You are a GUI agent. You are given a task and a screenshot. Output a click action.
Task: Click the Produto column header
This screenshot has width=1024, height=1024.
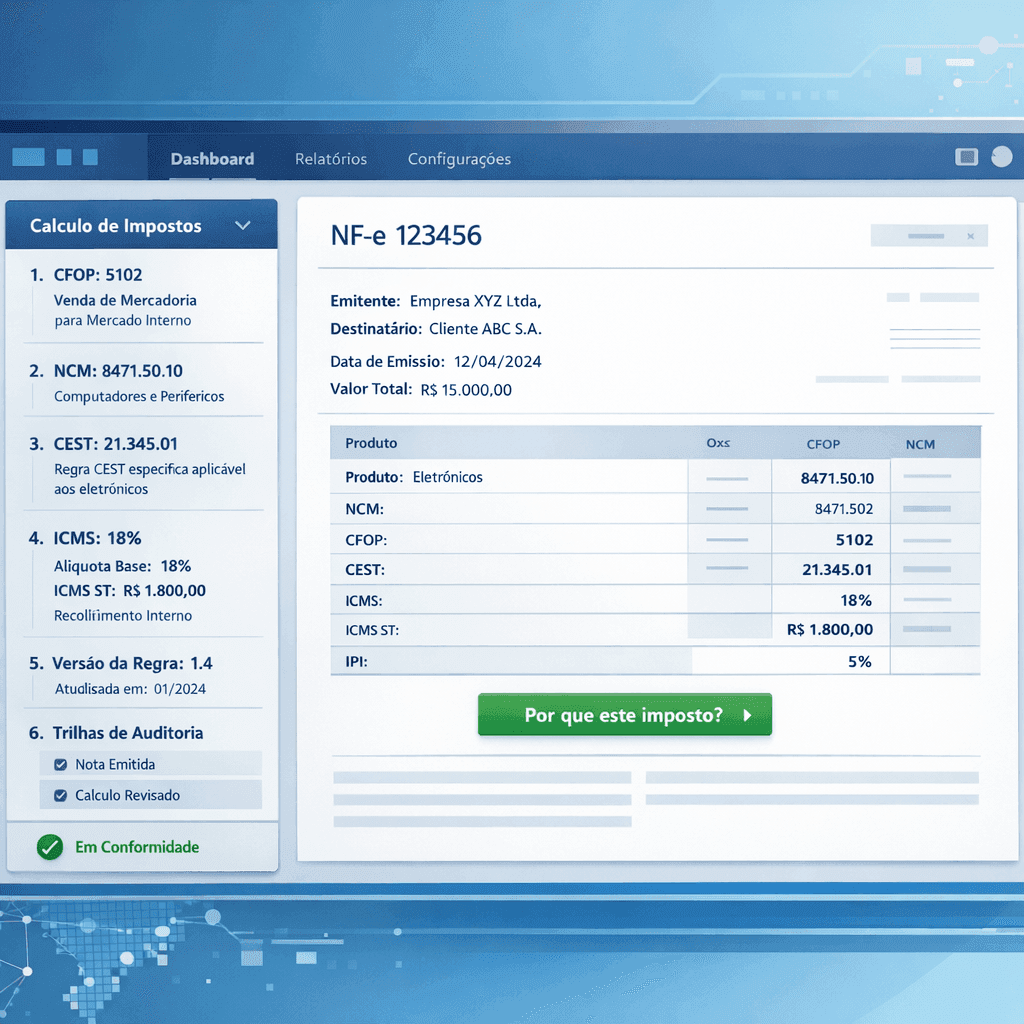[371, 443]
